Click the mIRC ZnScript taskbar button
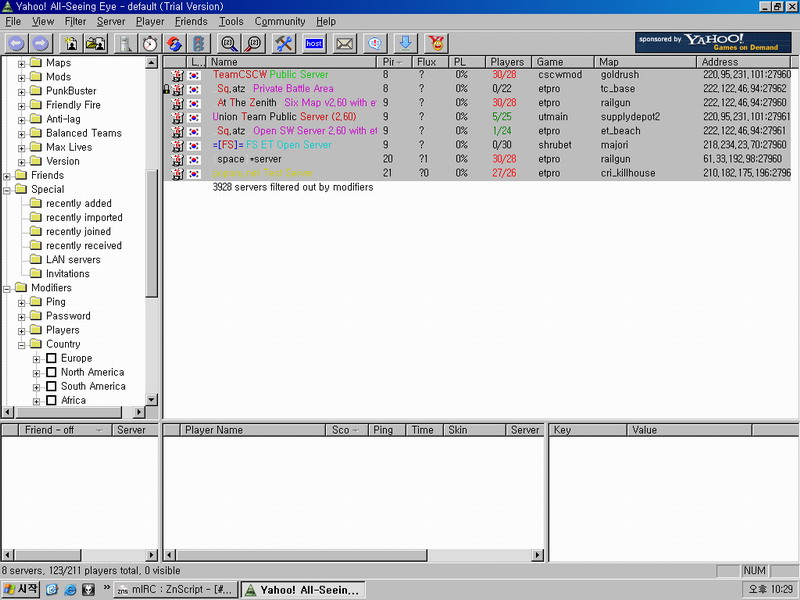Viewport: 800px width, 600px height. pos(176,590)
